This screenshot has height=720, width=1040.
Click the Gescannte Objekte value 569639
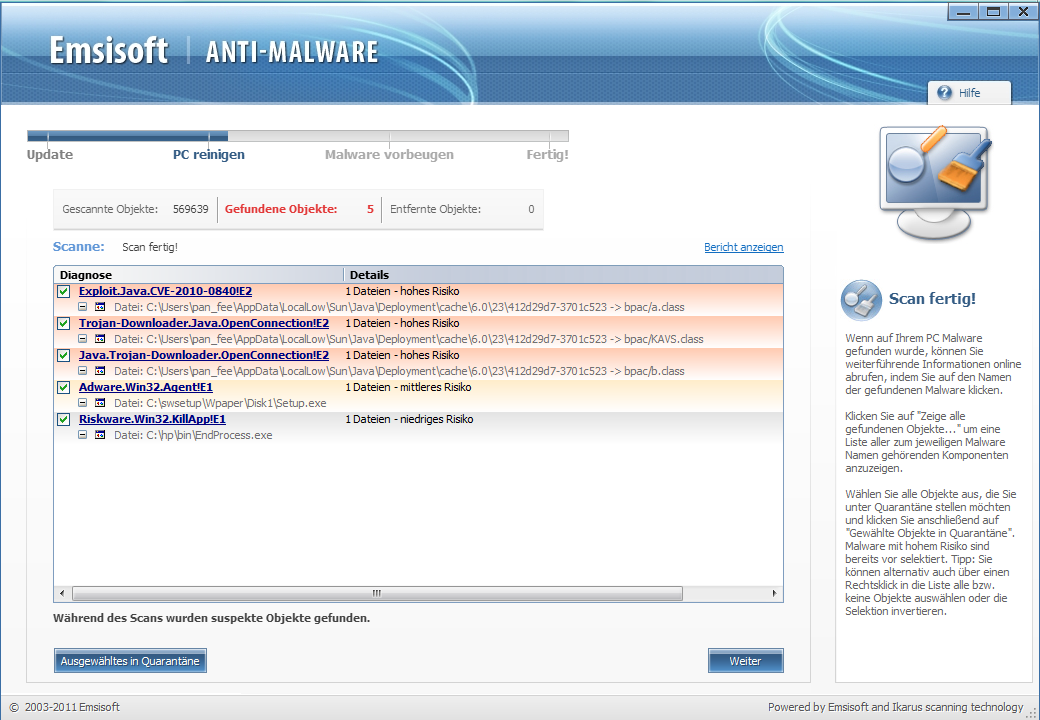pyautogui.click(x=190, y=209)
